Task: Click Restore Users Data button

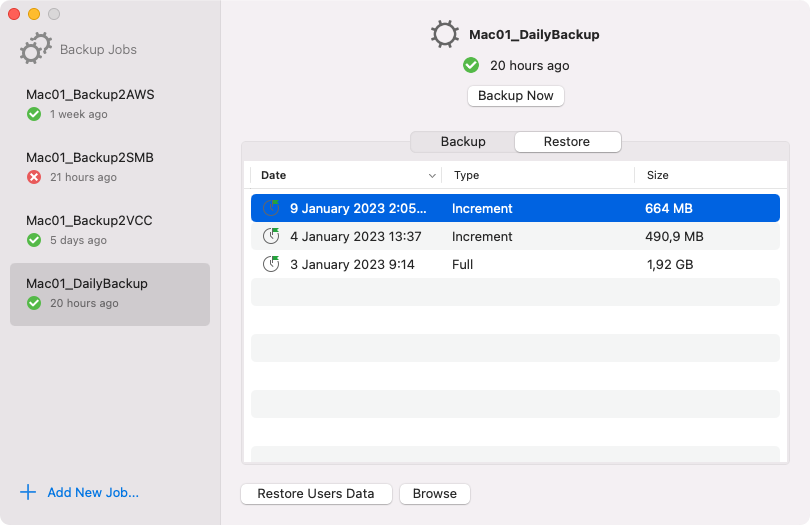Action: click(x=316, y=494)
